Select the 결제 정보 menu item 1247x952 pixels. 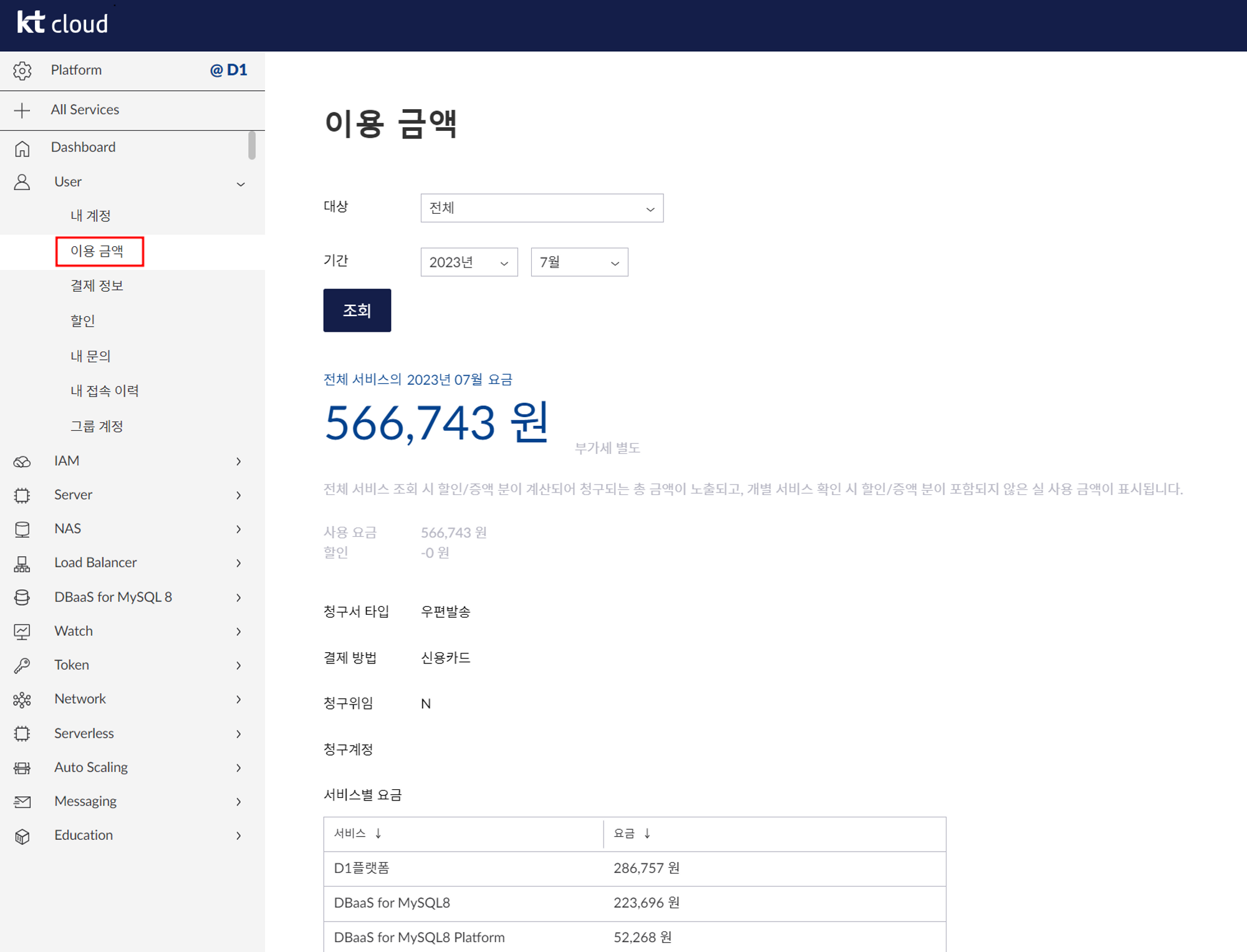point(97,286)
